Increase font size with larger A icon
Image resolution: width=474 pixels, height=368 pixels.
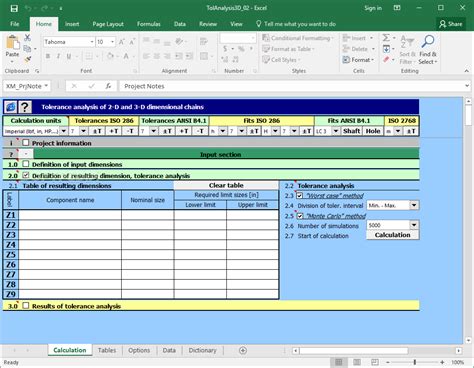tap(122, 42)
